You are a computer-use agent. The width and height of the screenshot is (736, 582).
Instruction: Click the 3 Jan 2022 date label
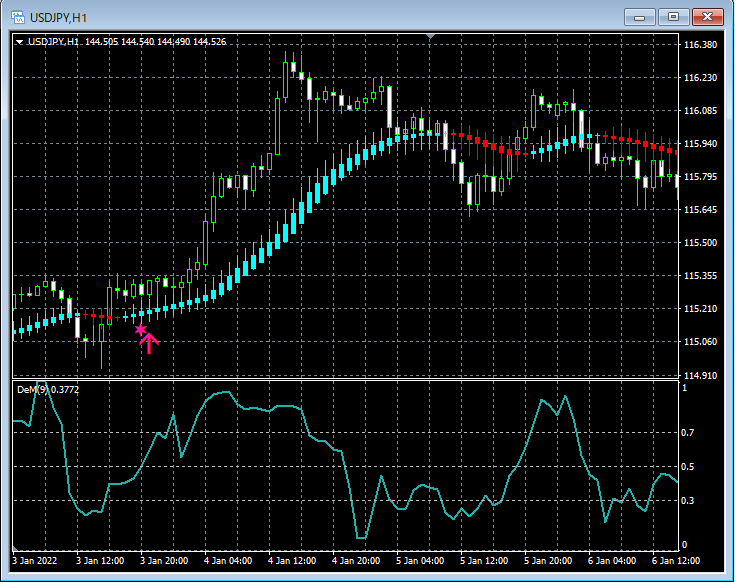point(36,560)
